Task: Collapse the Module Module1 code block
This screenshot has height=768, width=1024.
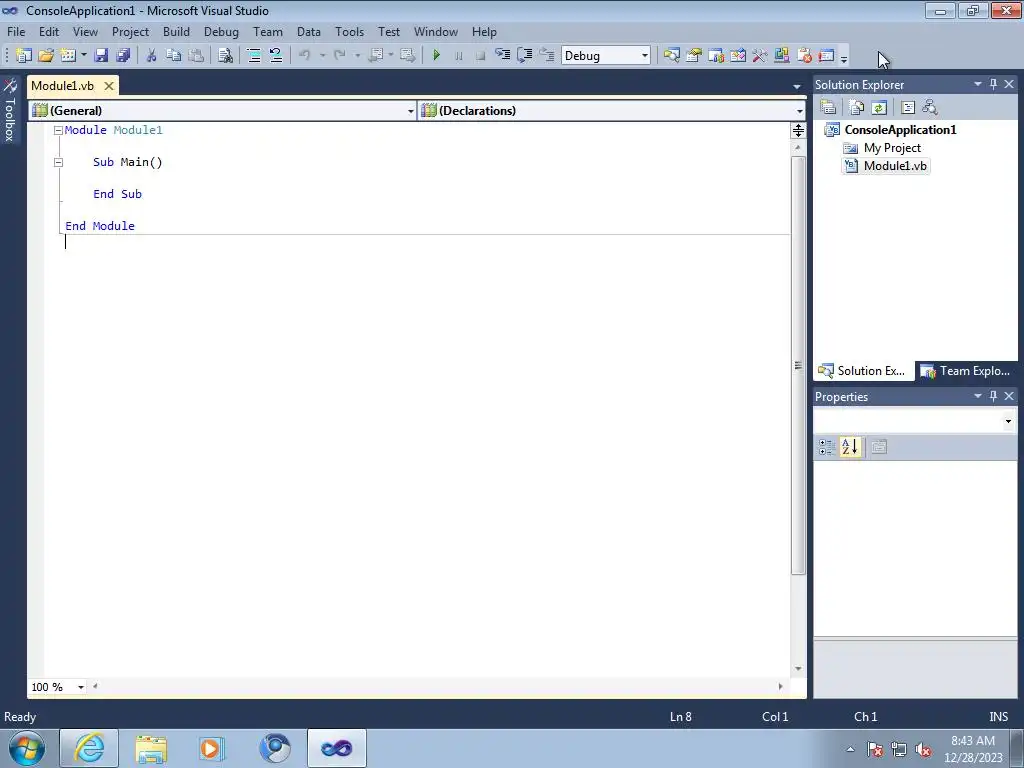Action: coord(58,131)
